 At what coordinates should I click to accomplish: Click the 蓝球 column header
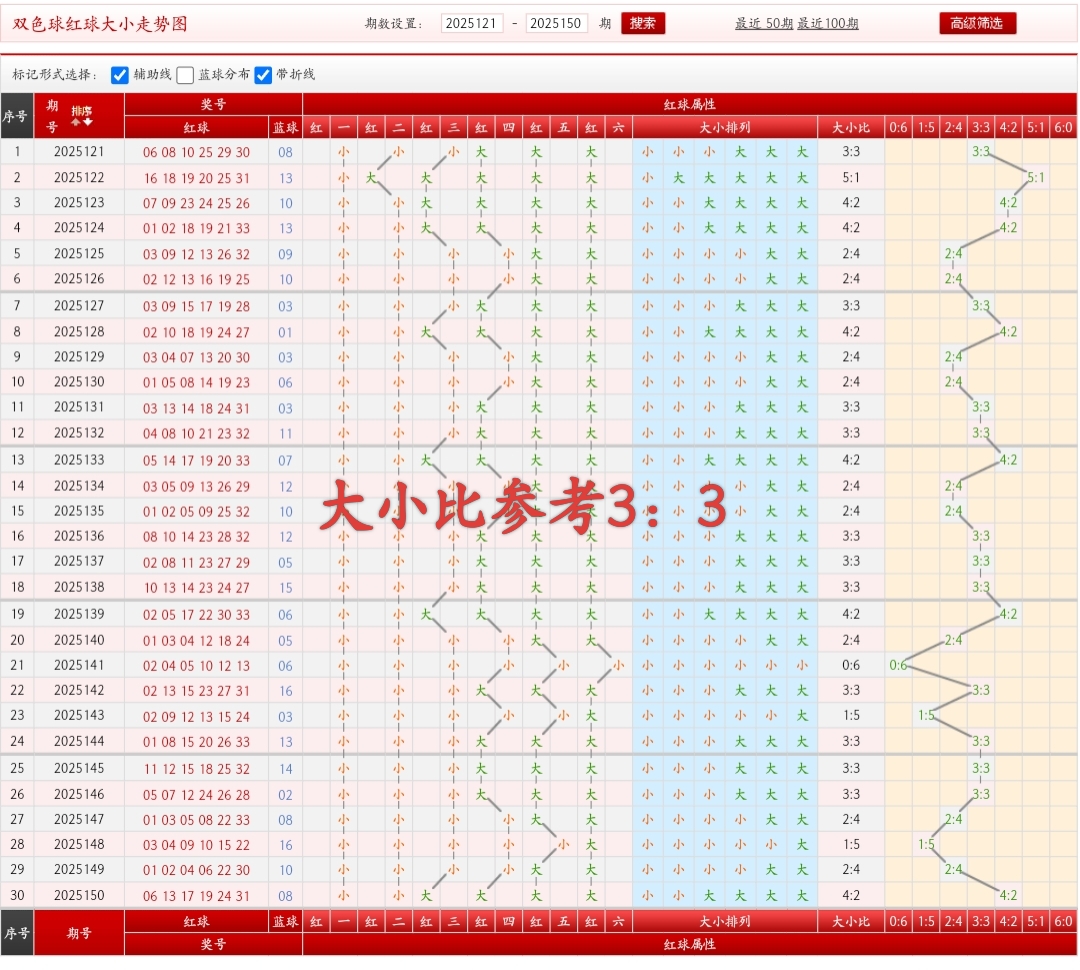point(284,127)
